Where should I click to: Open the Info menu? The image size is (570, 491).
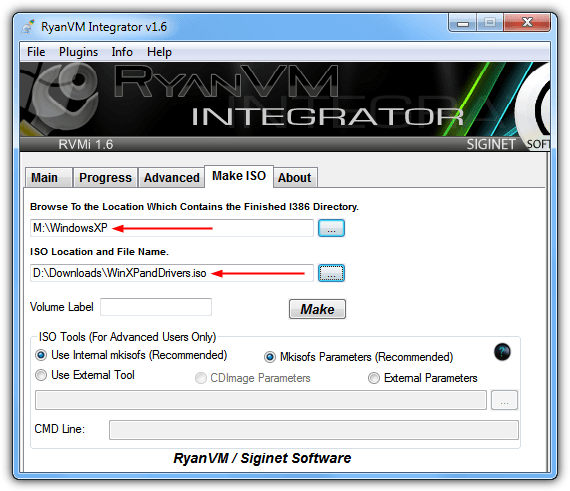122,52
